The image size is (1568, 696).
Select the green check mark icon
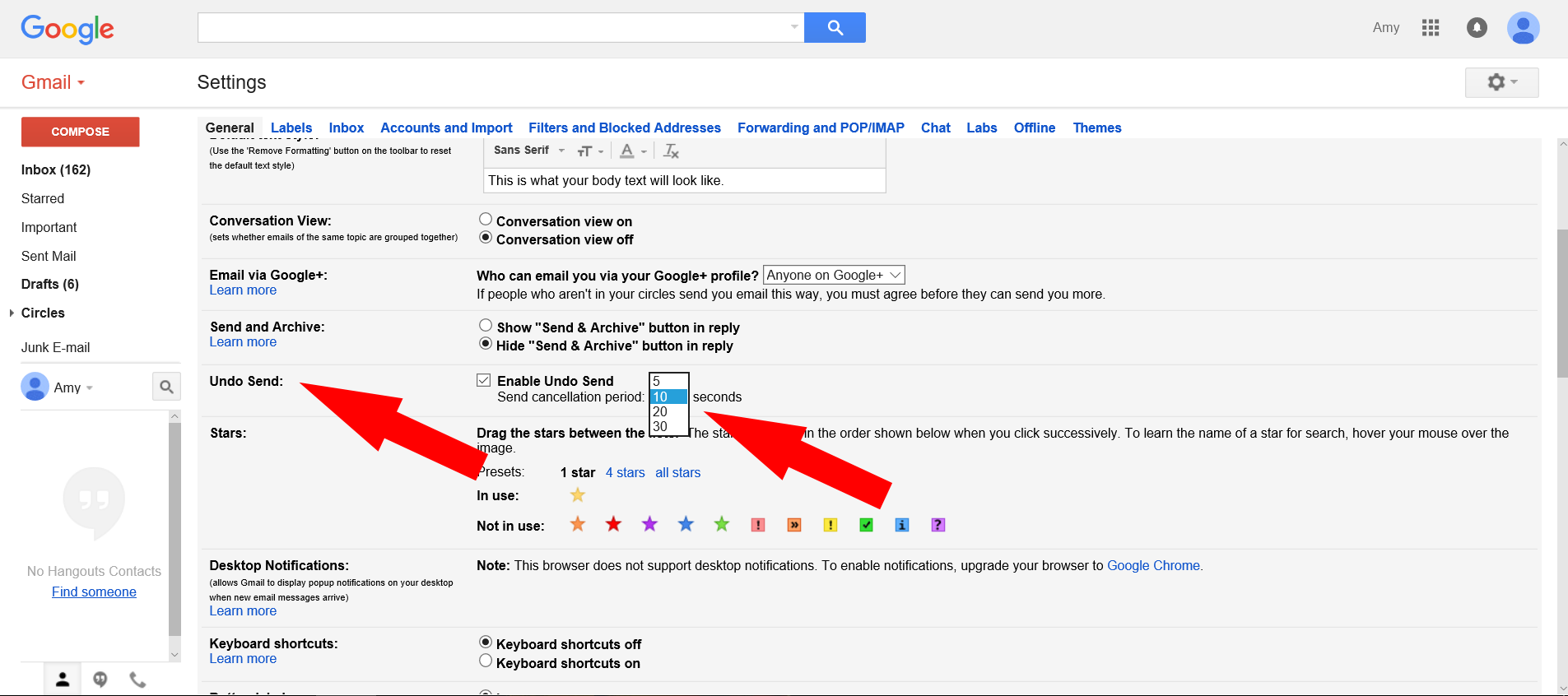[866, 525]
